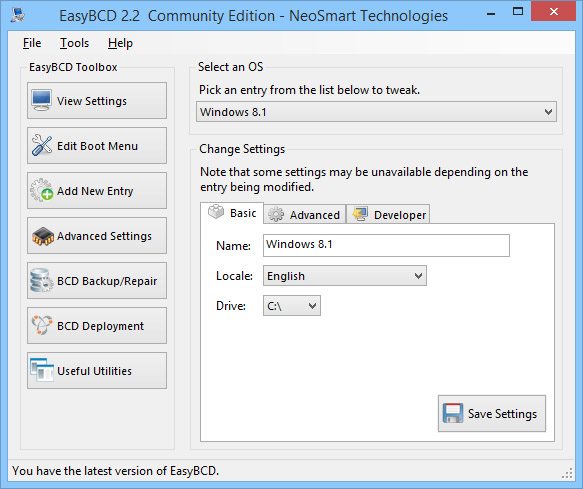Click the computer icon on Developer tab
583x489 pixels.
[360, 215]
